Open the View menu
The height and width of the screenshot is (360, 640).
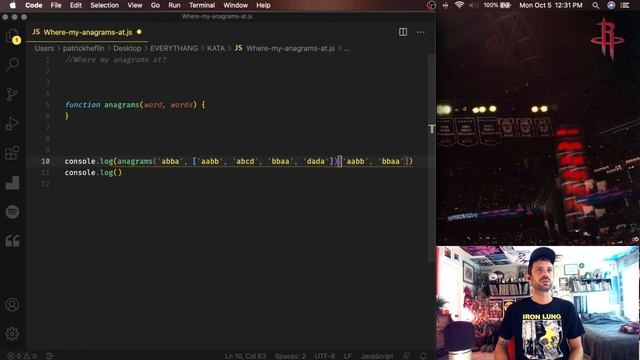(x=135, y=5)
